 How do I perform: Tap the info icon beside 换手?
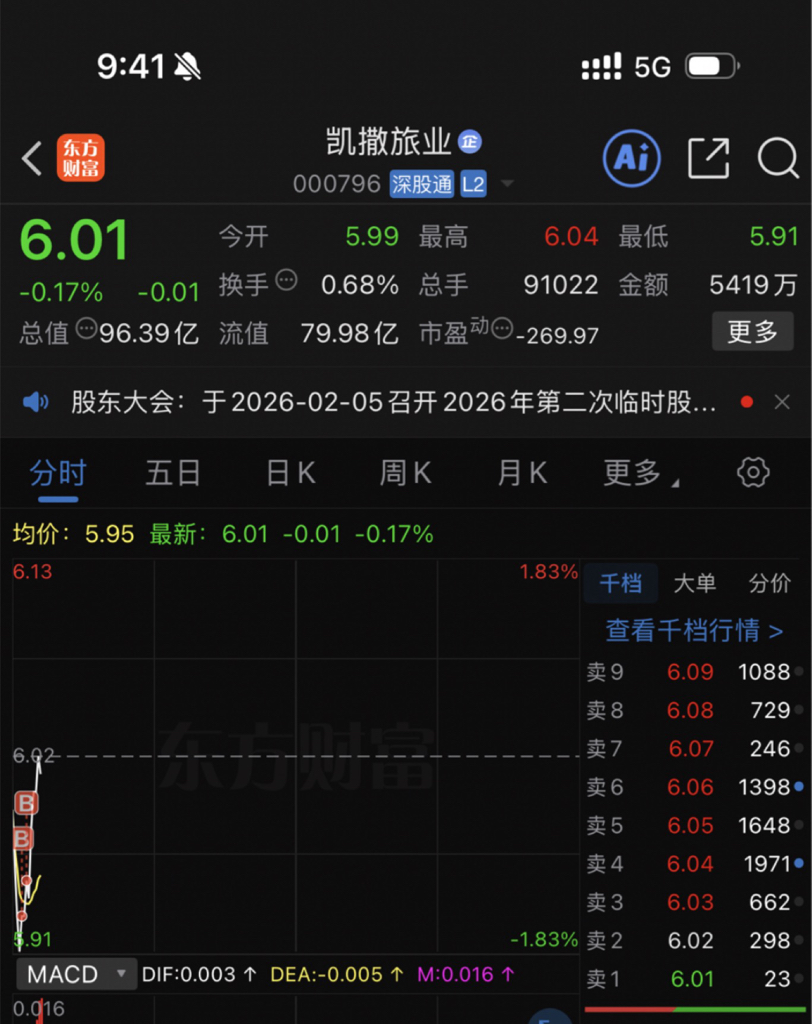[x=286, y=280]
